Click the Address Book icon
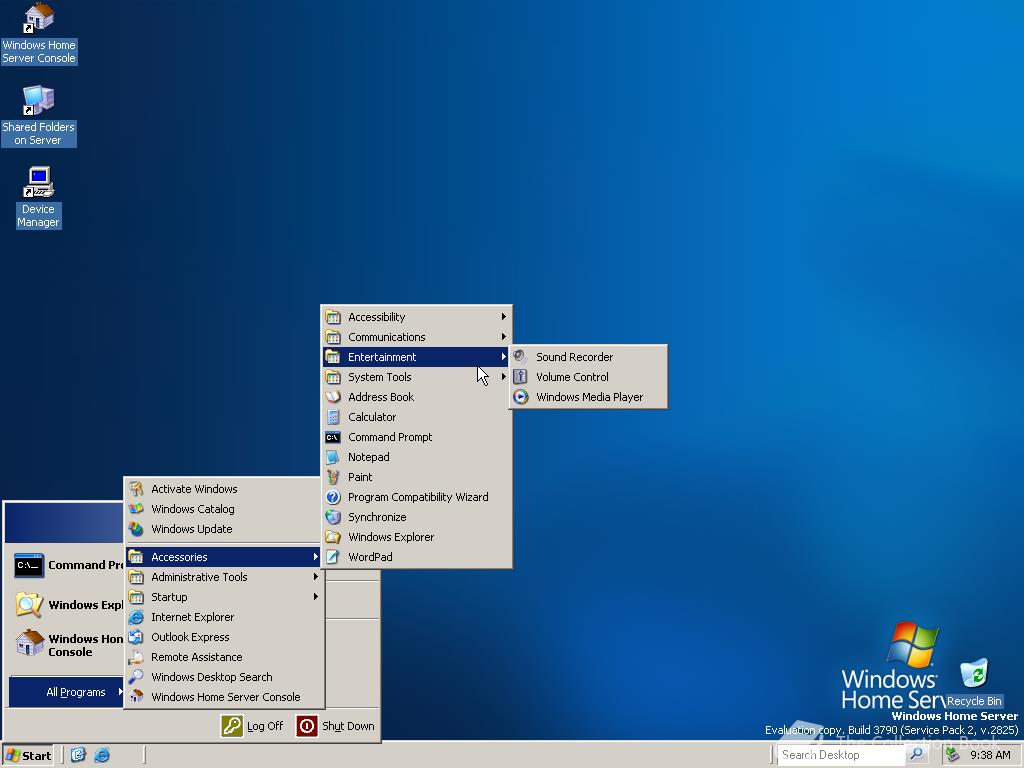Viewport: 1024px width, 768px height. [333, 397]
